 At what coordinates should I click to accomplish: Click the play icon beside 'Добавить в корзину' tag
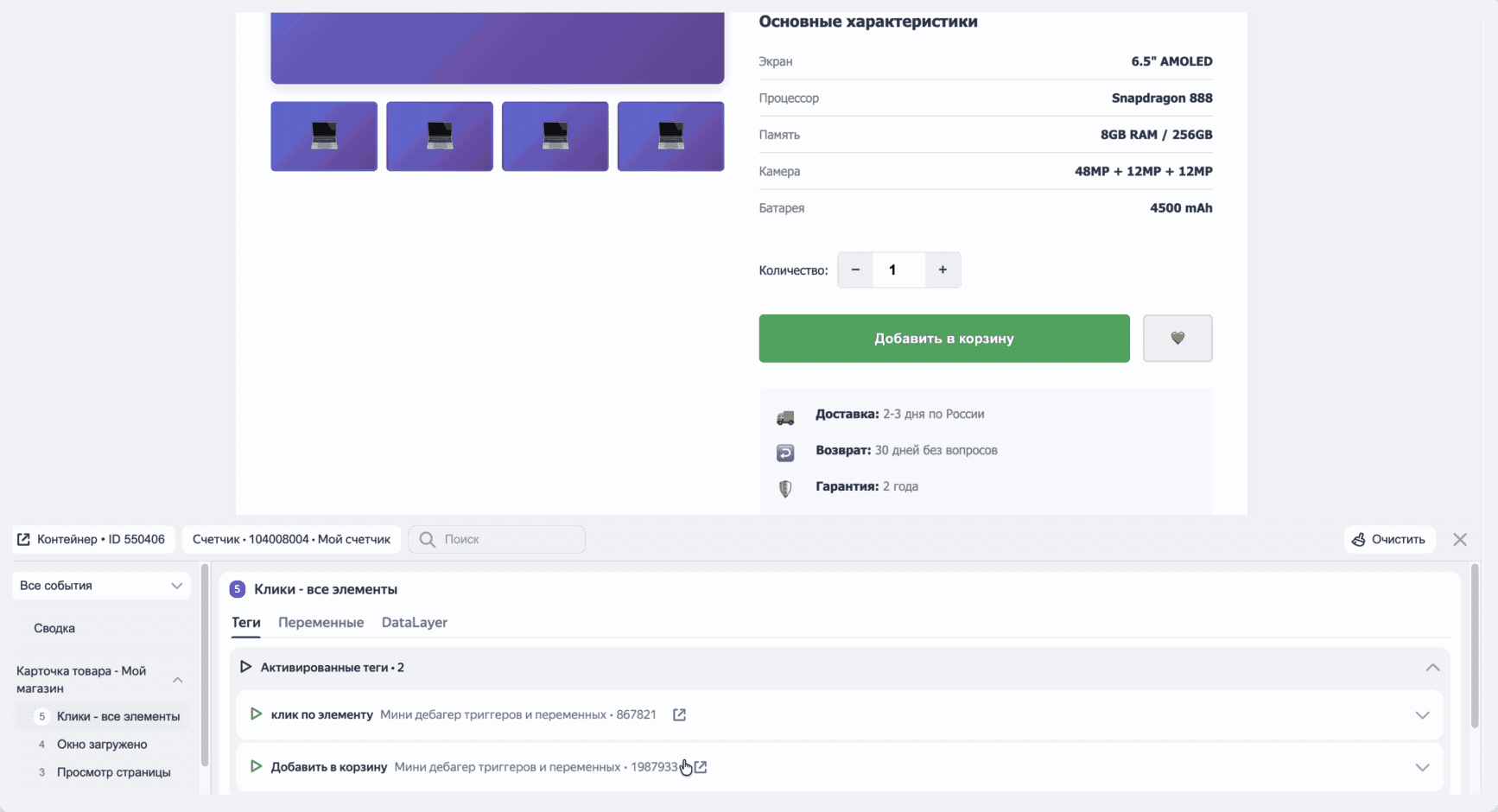tap(256, 767)
